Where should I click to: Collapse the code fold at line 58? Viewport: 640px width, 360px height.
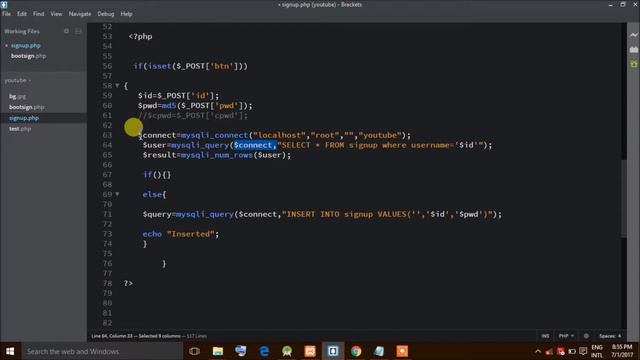pos(117,86)
